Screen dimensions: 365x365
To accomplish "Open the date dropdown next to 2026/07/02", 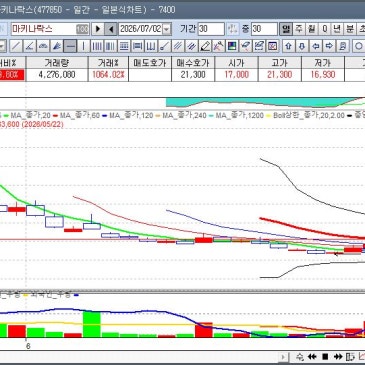I will (x=167, y=29).
